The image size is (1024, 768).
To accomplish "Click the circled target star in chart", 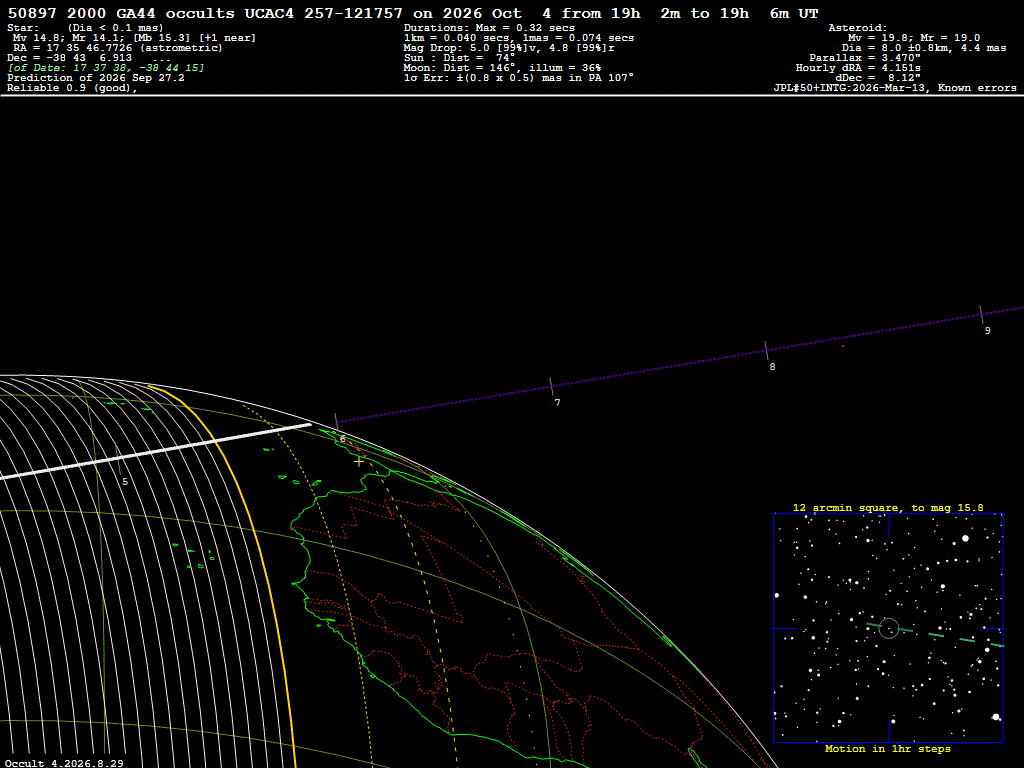I will pyautogui.click(x=888, y=628).
